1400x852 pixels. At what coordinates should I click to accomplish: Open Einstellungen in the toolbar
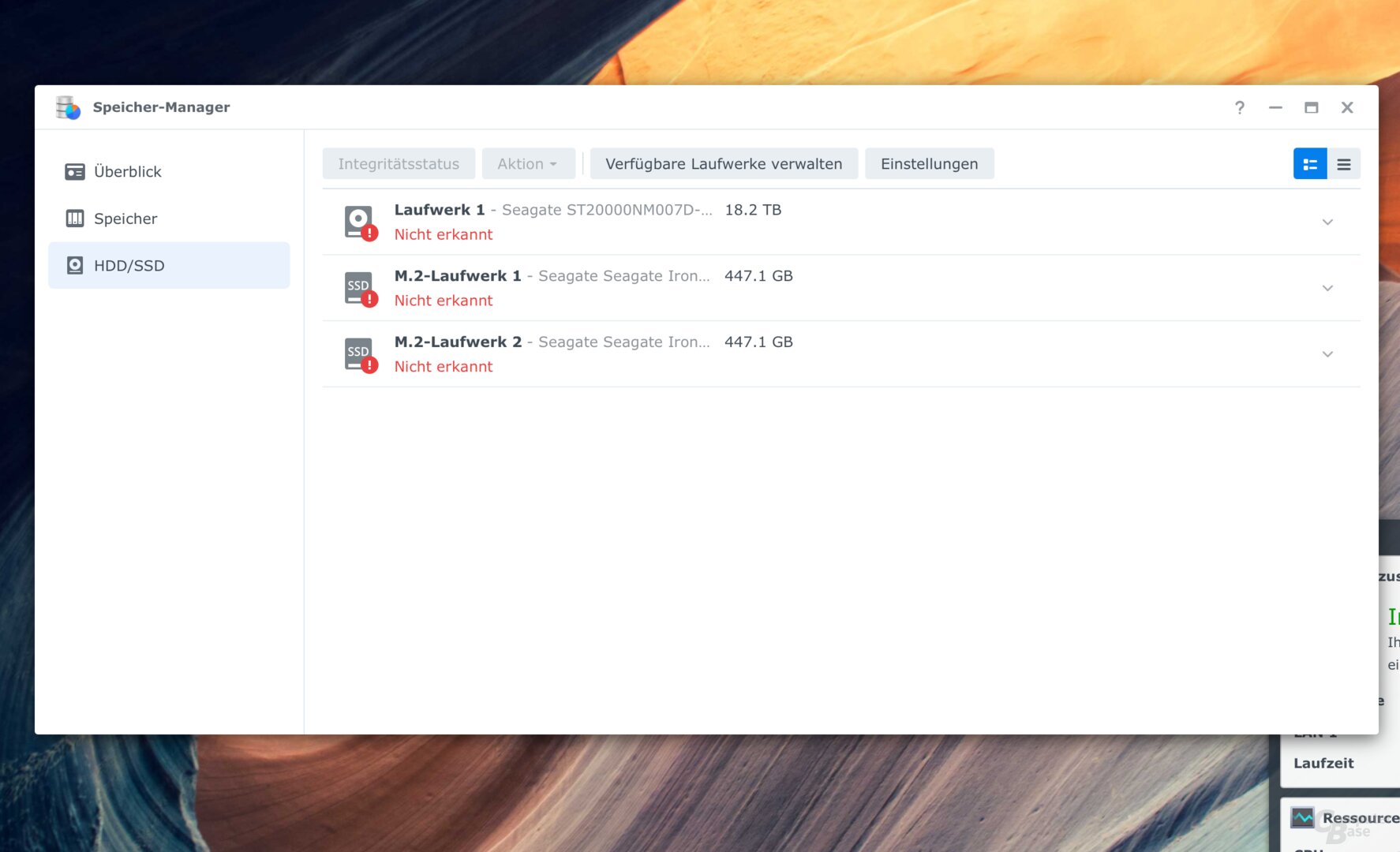coord(929,164)
